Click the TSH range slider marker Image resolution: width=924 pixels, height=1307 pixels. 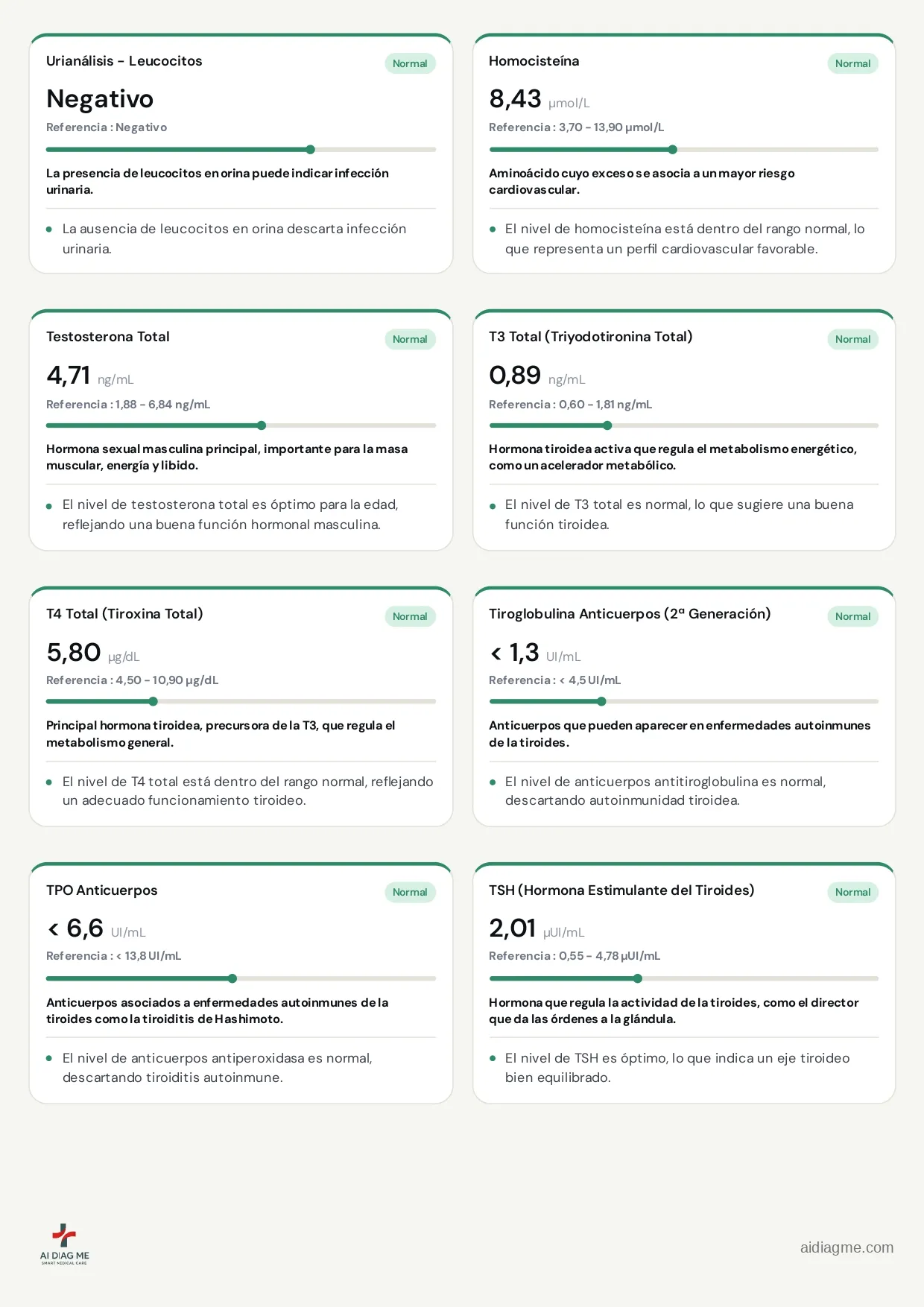click(637, 978)
